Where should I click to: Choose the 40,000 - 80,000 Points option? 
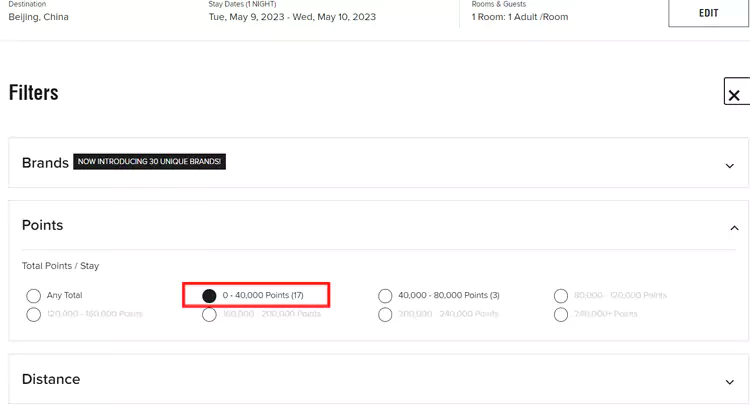(385, 296)
